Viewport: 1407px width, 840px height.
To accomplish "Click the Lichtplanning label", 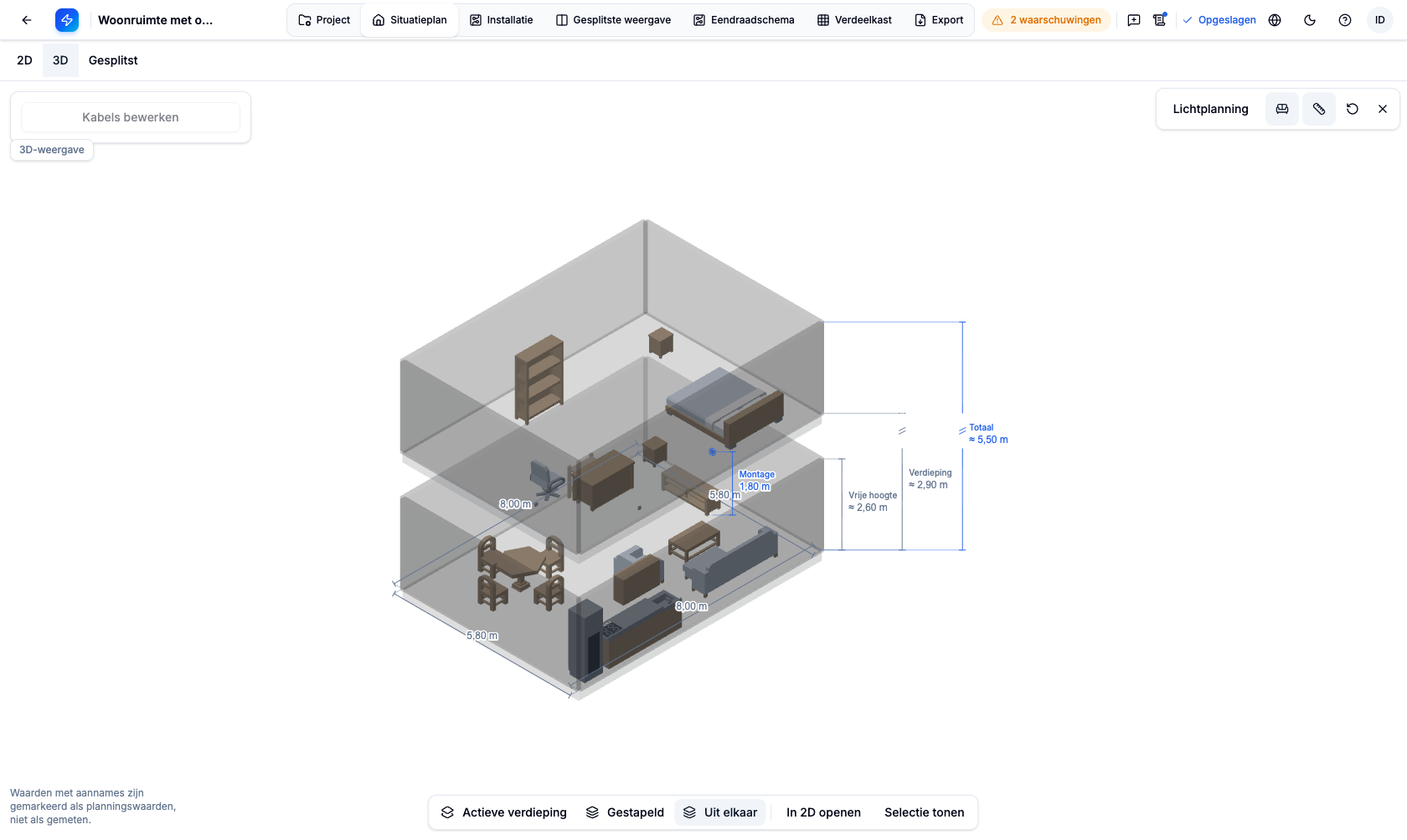I will pos(1210,109).
